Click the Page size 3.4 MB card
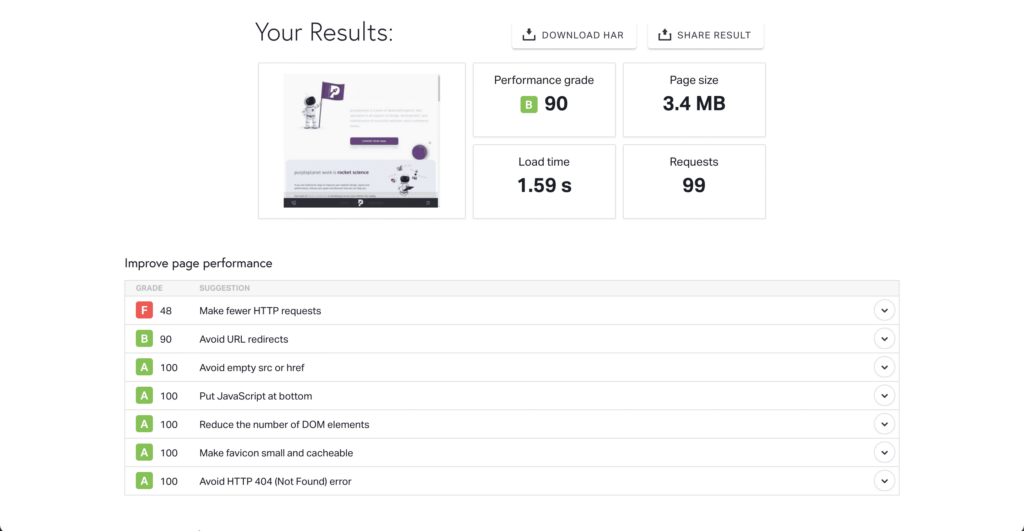The width and height of the screenshot is (1024, 531). tap(694, 100)
